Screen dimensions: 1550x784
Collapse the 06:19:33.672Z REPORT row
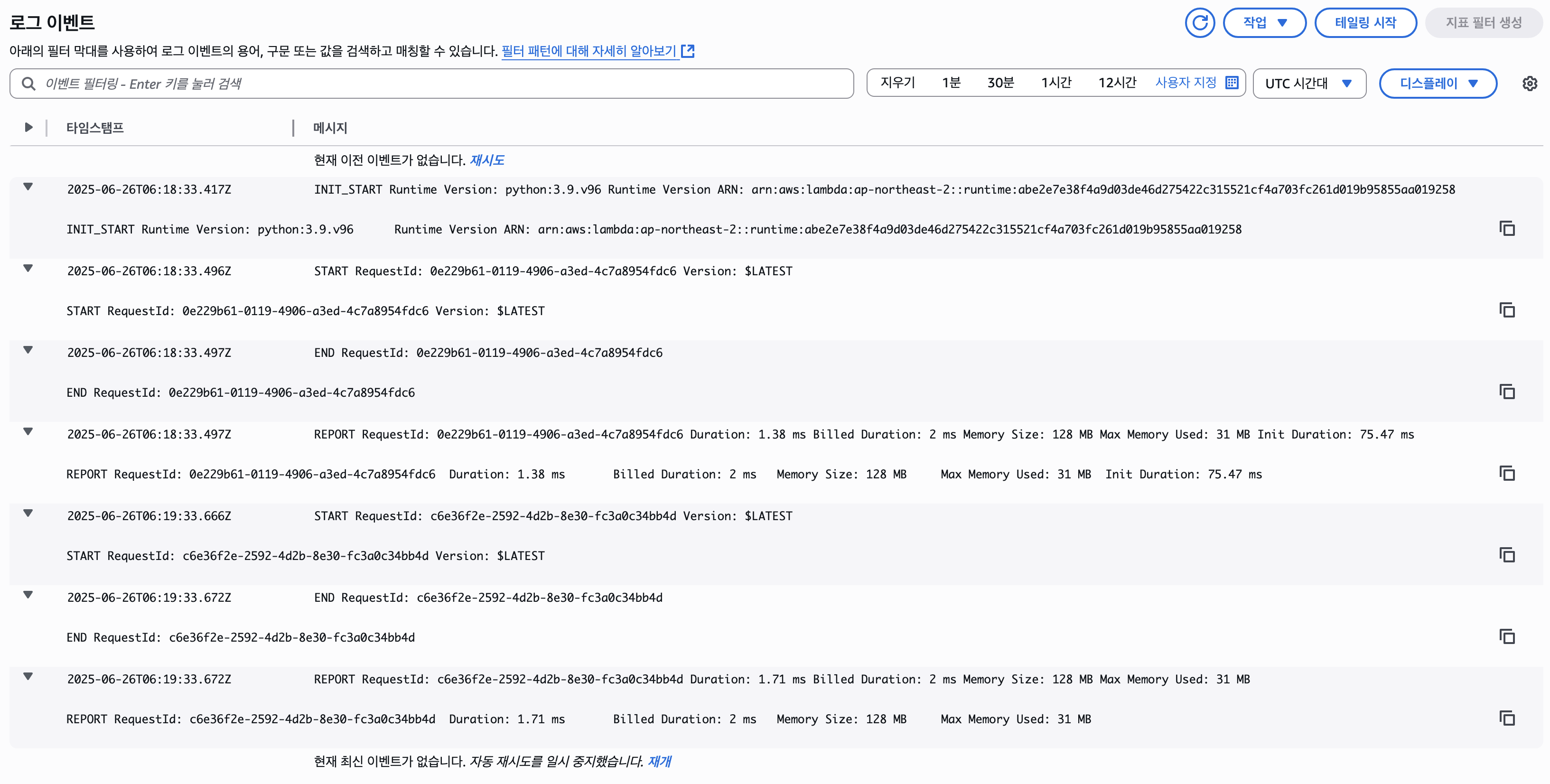pos(28,676)
